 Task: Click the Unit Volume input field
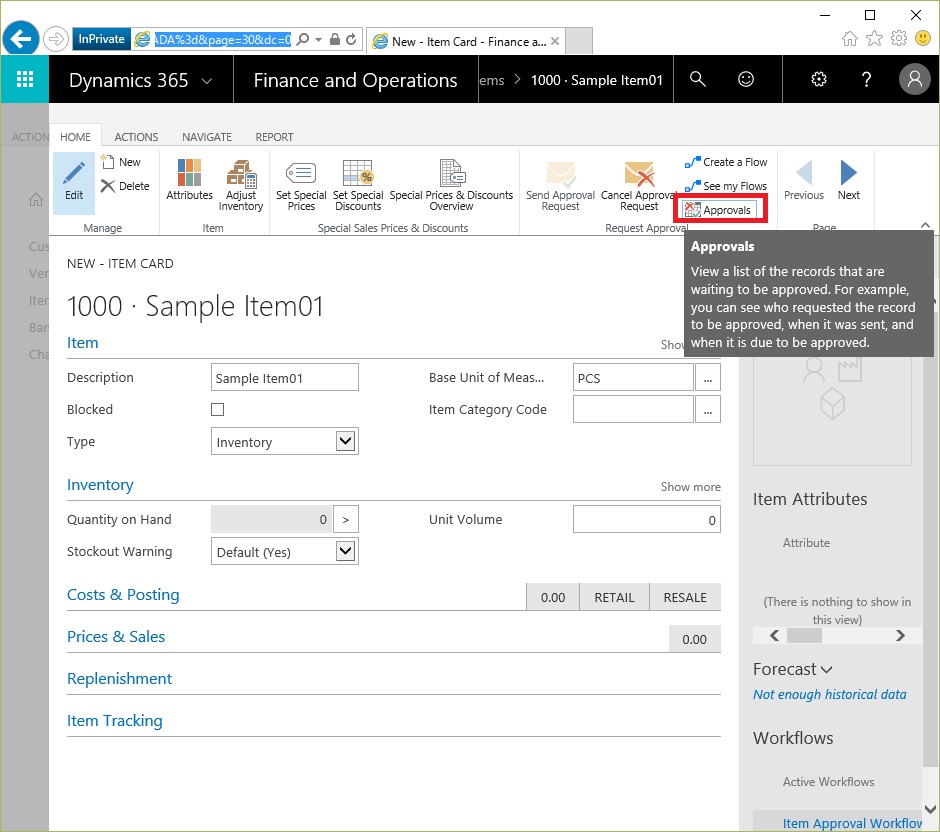(647, 519)
